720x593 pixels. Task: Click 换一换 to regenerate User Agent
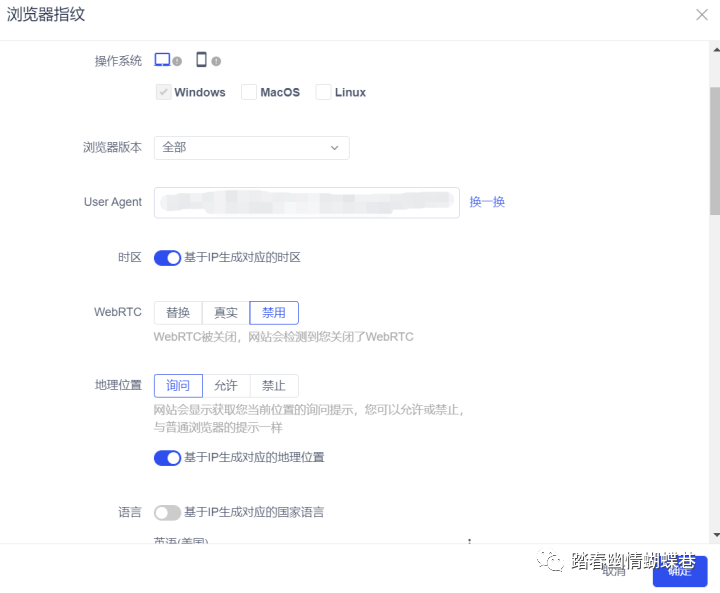pos(487,202)
